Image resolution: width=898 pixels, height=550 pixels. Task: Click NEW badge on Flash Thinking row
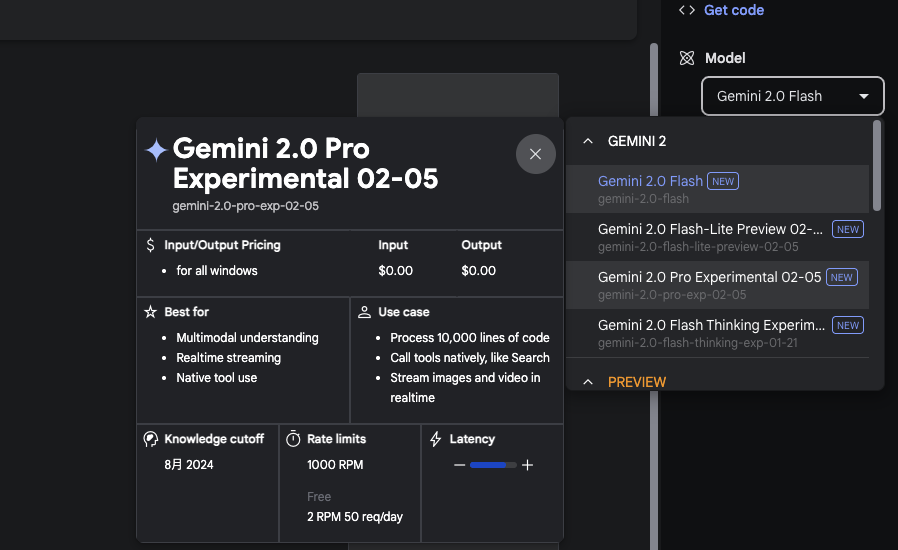(x=848, y=325)
